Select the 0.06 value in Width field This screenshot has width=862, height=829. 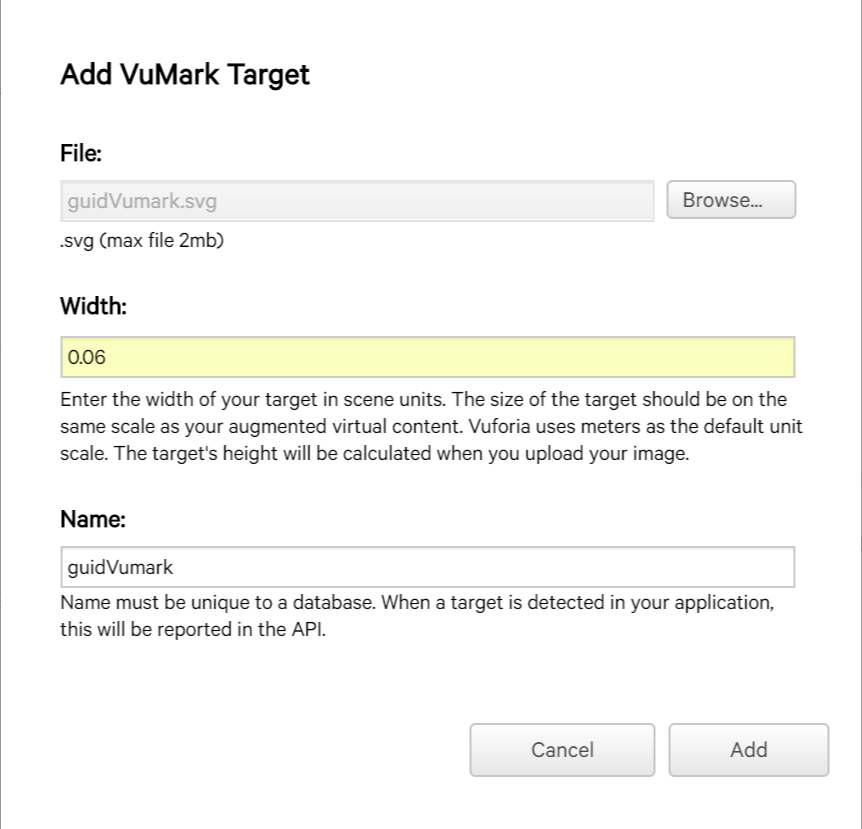coord(87,357)
